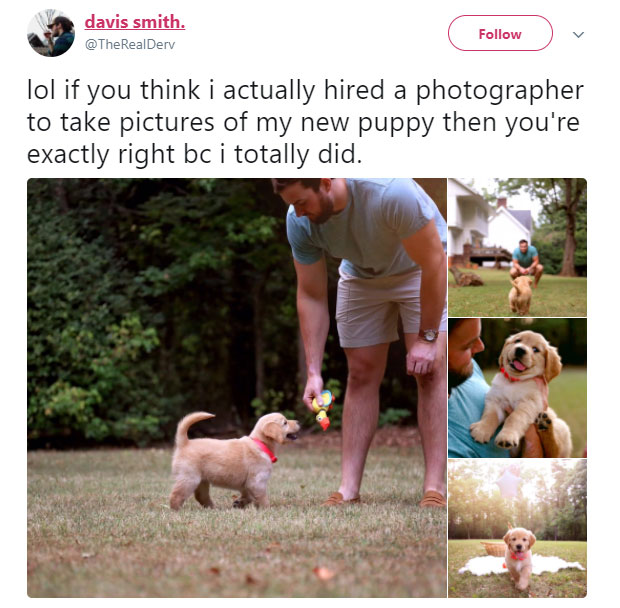Click the @TheRealDerv handle
Viewport: 620px width, 608px height.
point(130,44)
